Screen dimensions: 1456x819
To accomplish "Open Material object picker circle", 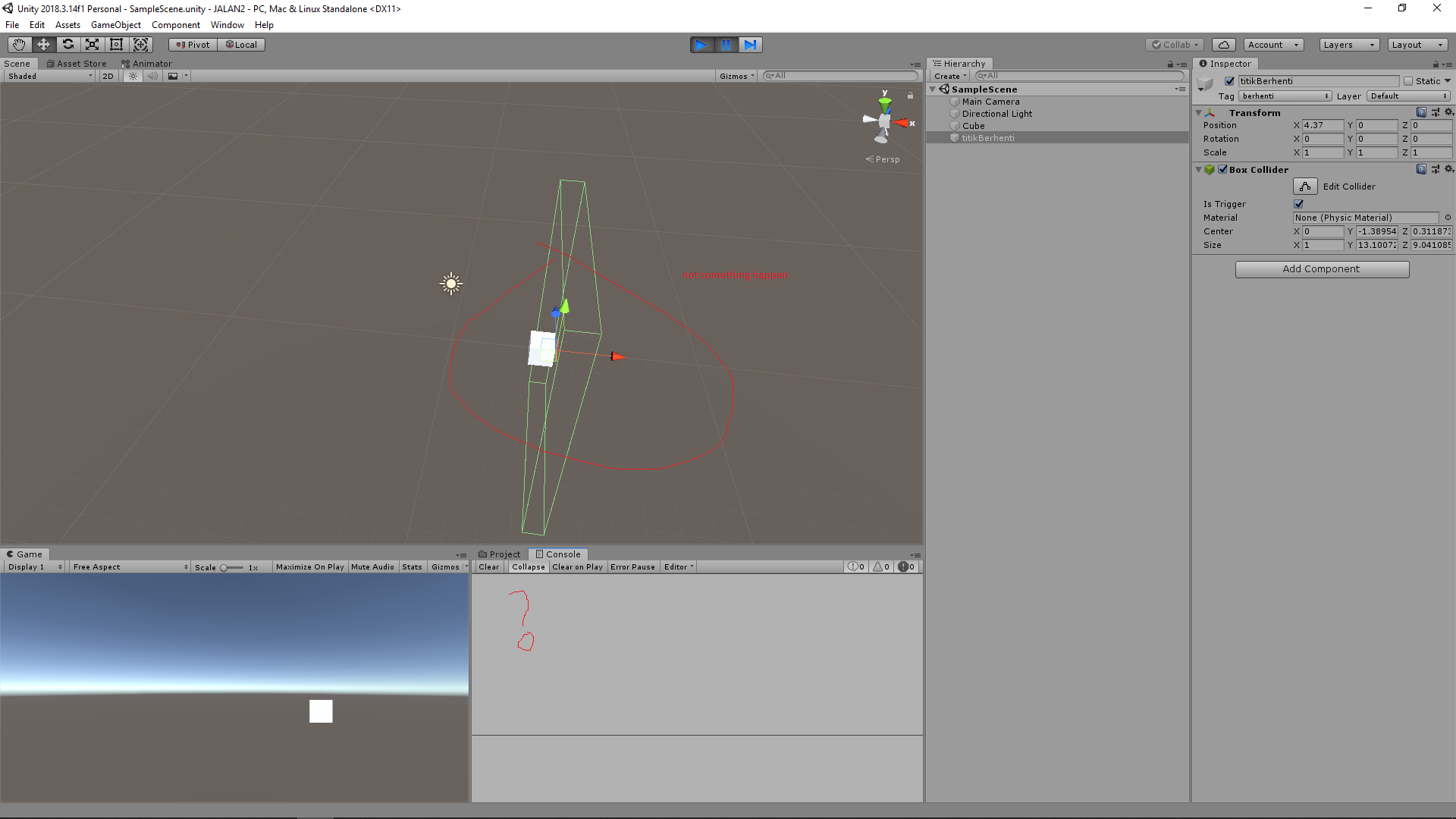I will click(x=1448, y=218).
